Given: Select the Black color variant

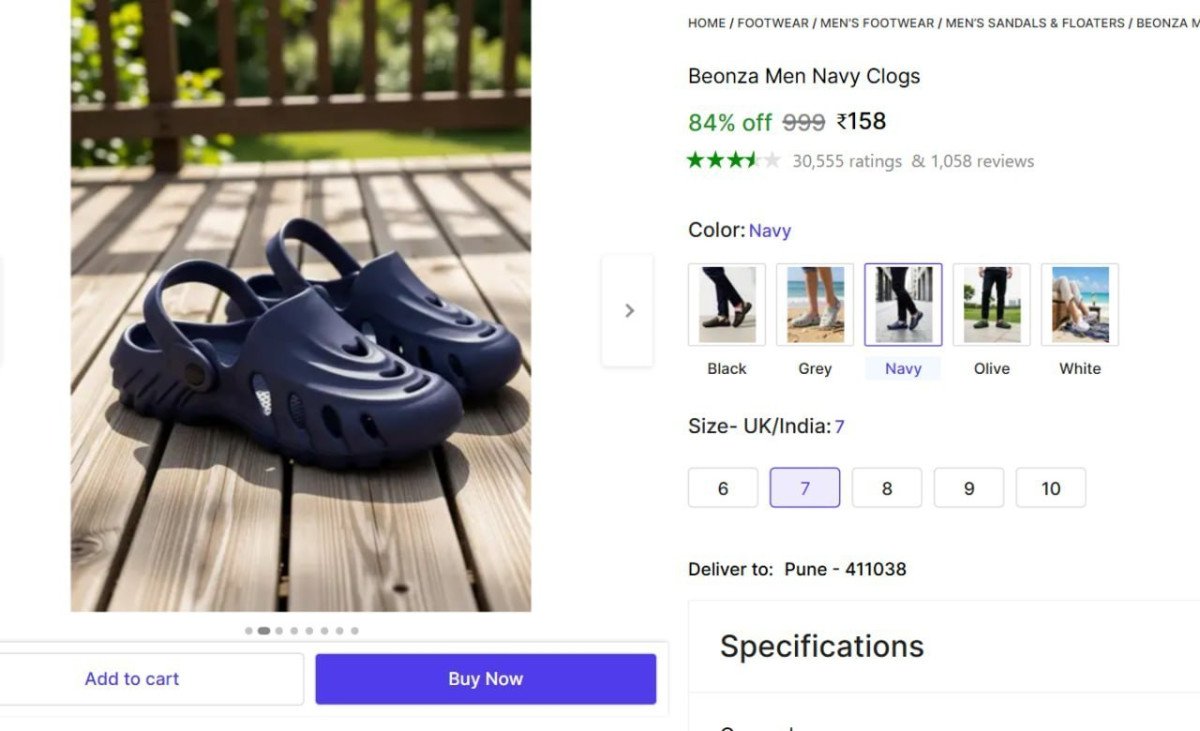Looking at the screenshot, I should pos(726,303).
